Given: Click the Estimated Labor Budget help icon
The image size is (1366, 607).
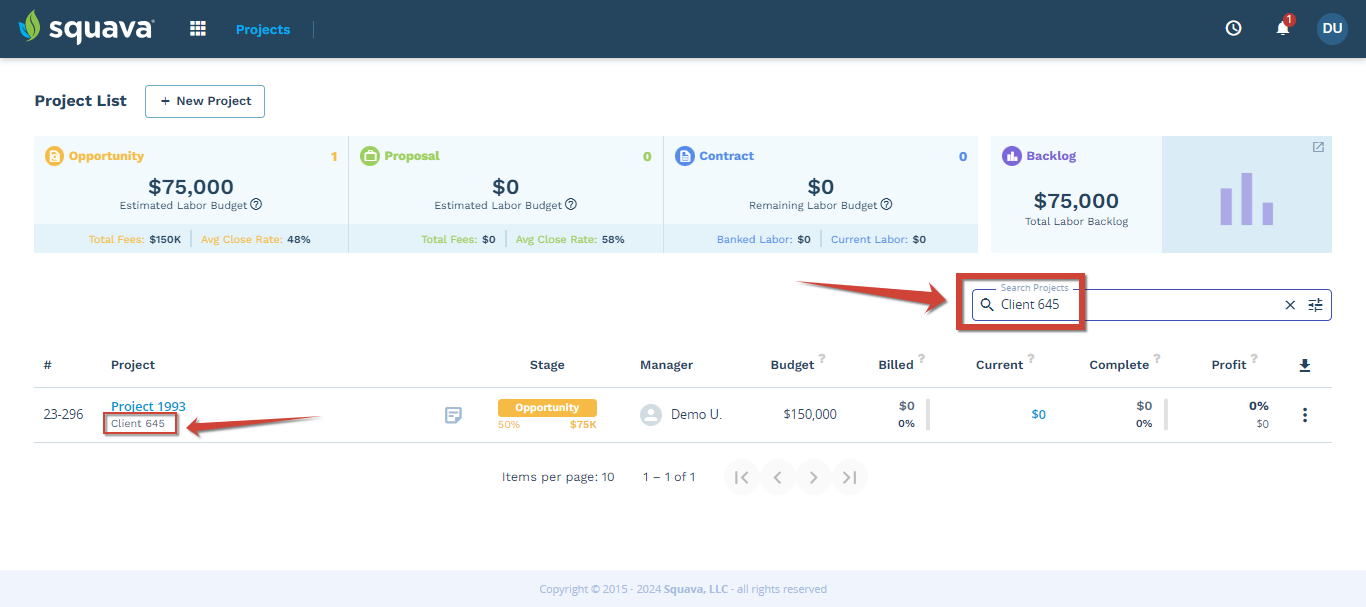Looking at the screenshot, I should click(x=256, y=204).
